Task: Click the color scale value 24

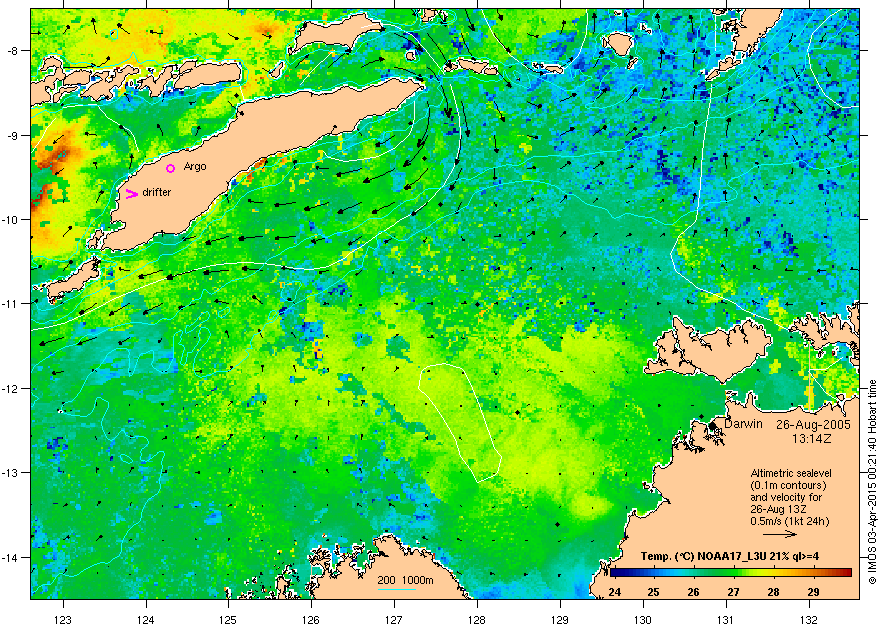Action: [x=615, y=592]
